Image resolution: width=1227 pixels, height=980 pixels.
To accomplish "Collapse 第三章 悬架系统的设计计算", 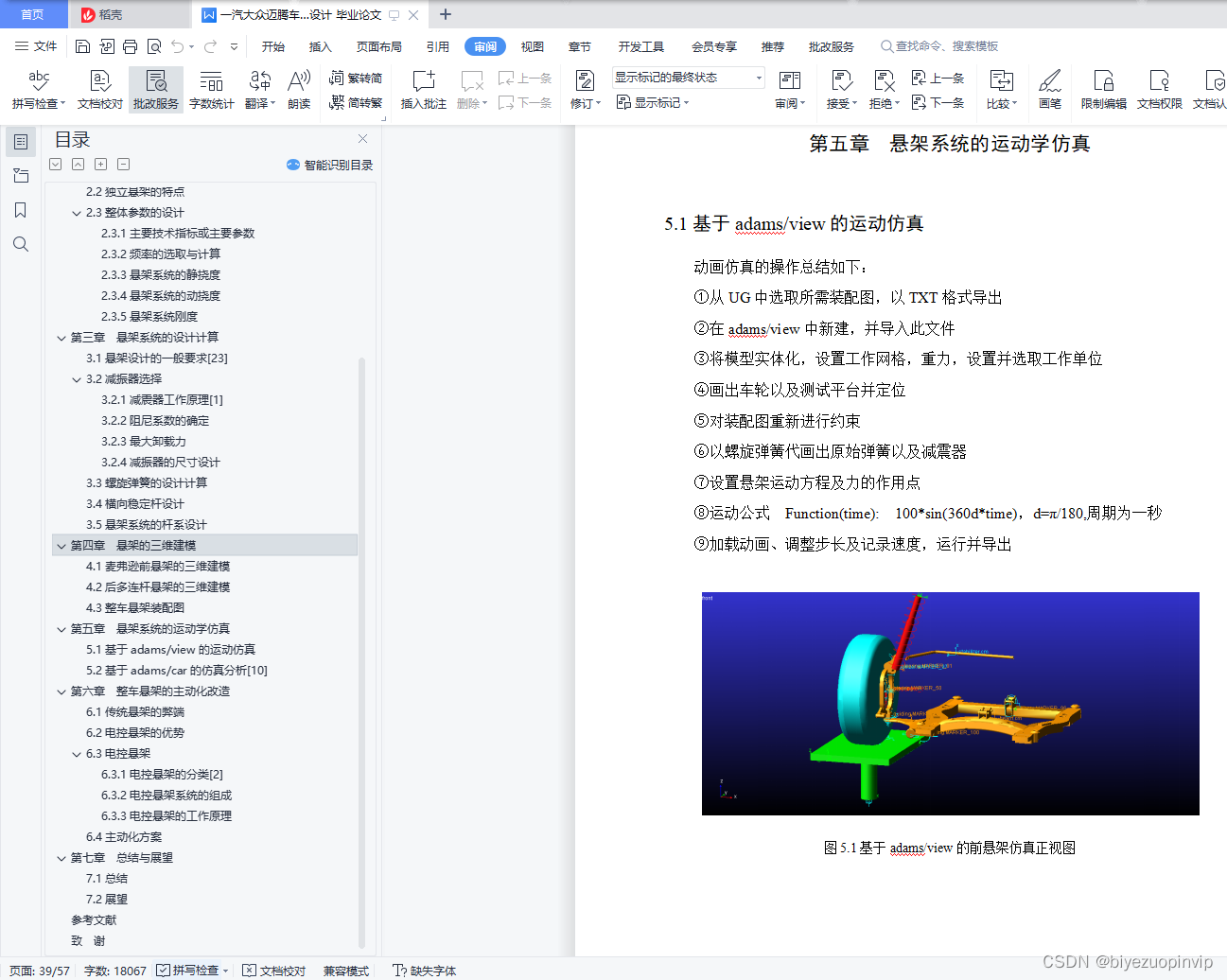I will tap(61, 338).
